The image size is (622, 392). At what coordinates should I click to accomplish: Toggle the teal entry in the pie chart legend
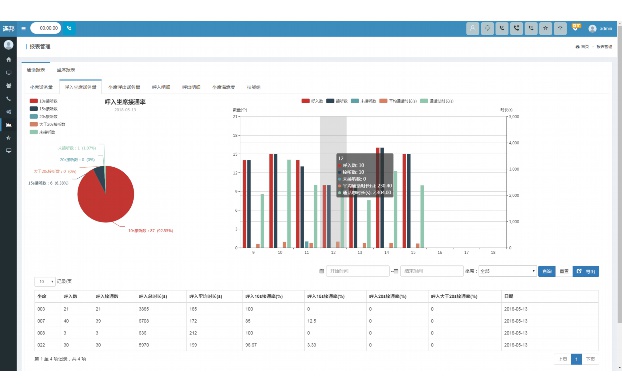click(x=44, y=117)
